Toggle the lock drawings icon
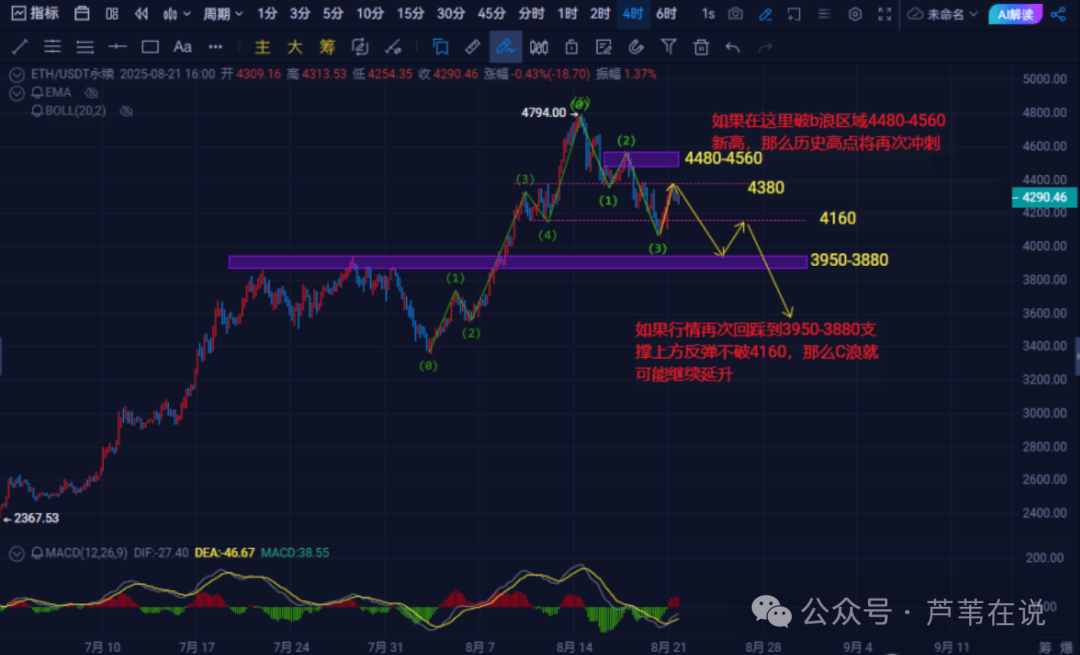 click(571, 47)
